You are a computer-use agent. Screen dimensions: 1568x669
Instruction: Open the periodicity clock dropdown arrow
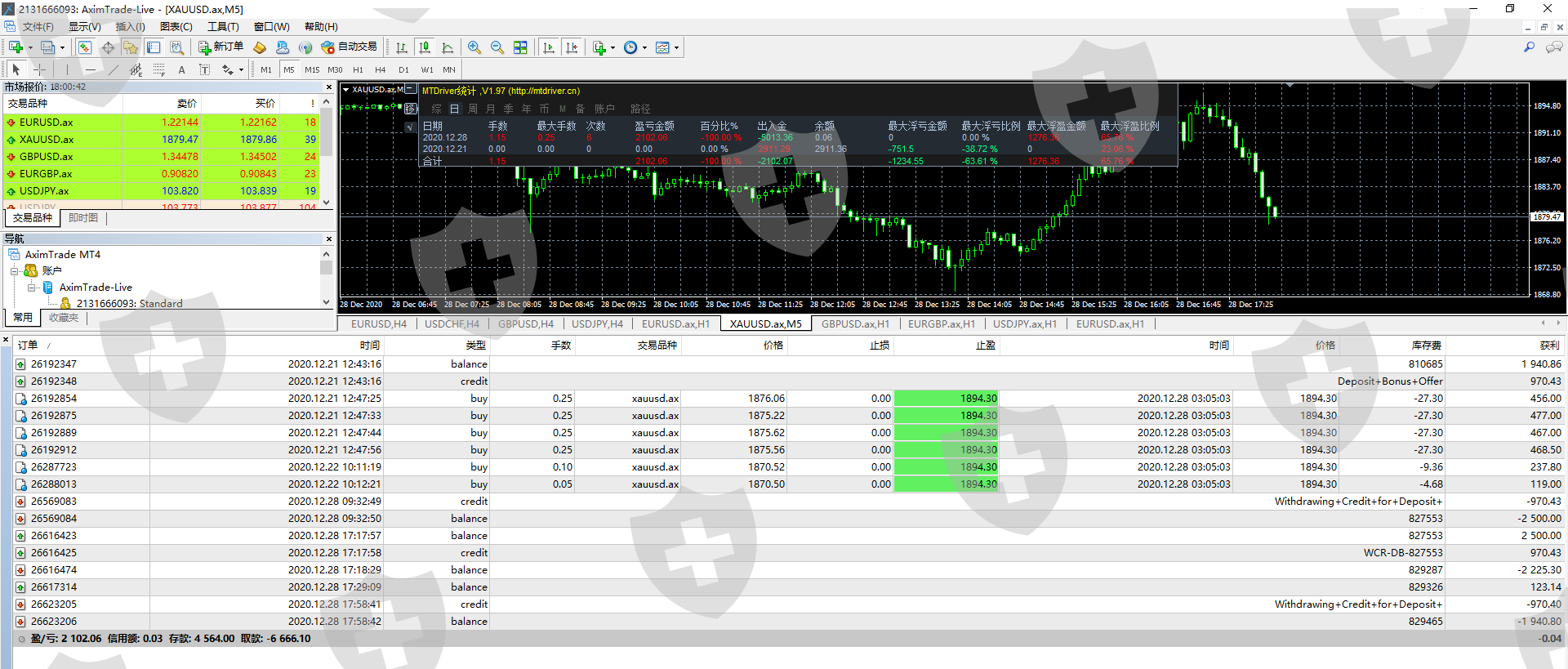pos(644,48)
